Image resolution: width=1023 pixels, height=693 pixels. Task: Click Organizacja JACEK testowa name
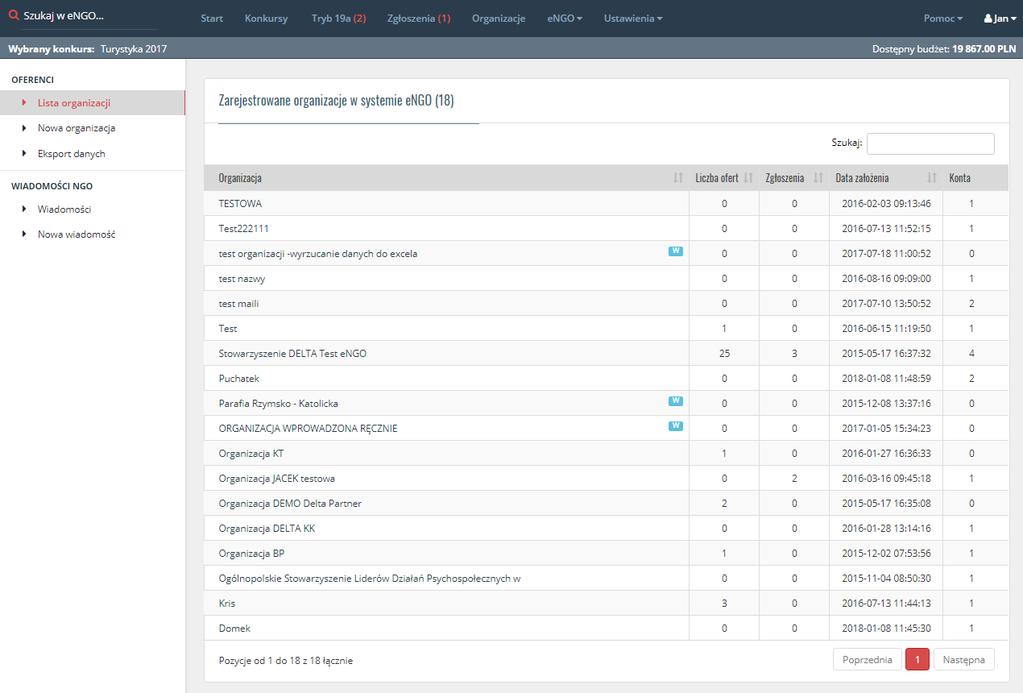pyautogui.click(x=277, y=478)
